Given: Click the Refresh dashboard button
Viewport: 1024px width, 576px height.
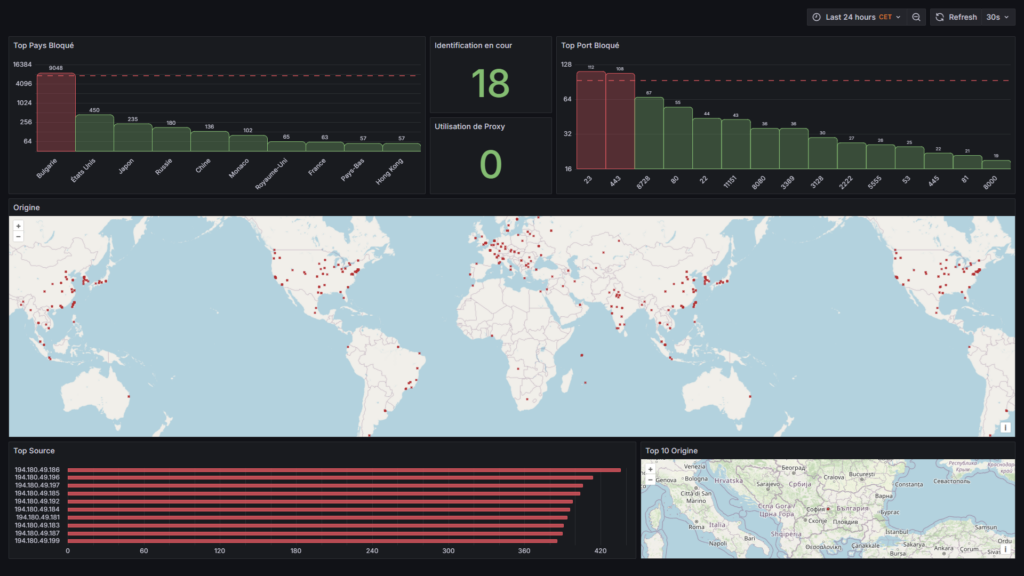Looking at the screenshot, I should [x=956, y=17].
